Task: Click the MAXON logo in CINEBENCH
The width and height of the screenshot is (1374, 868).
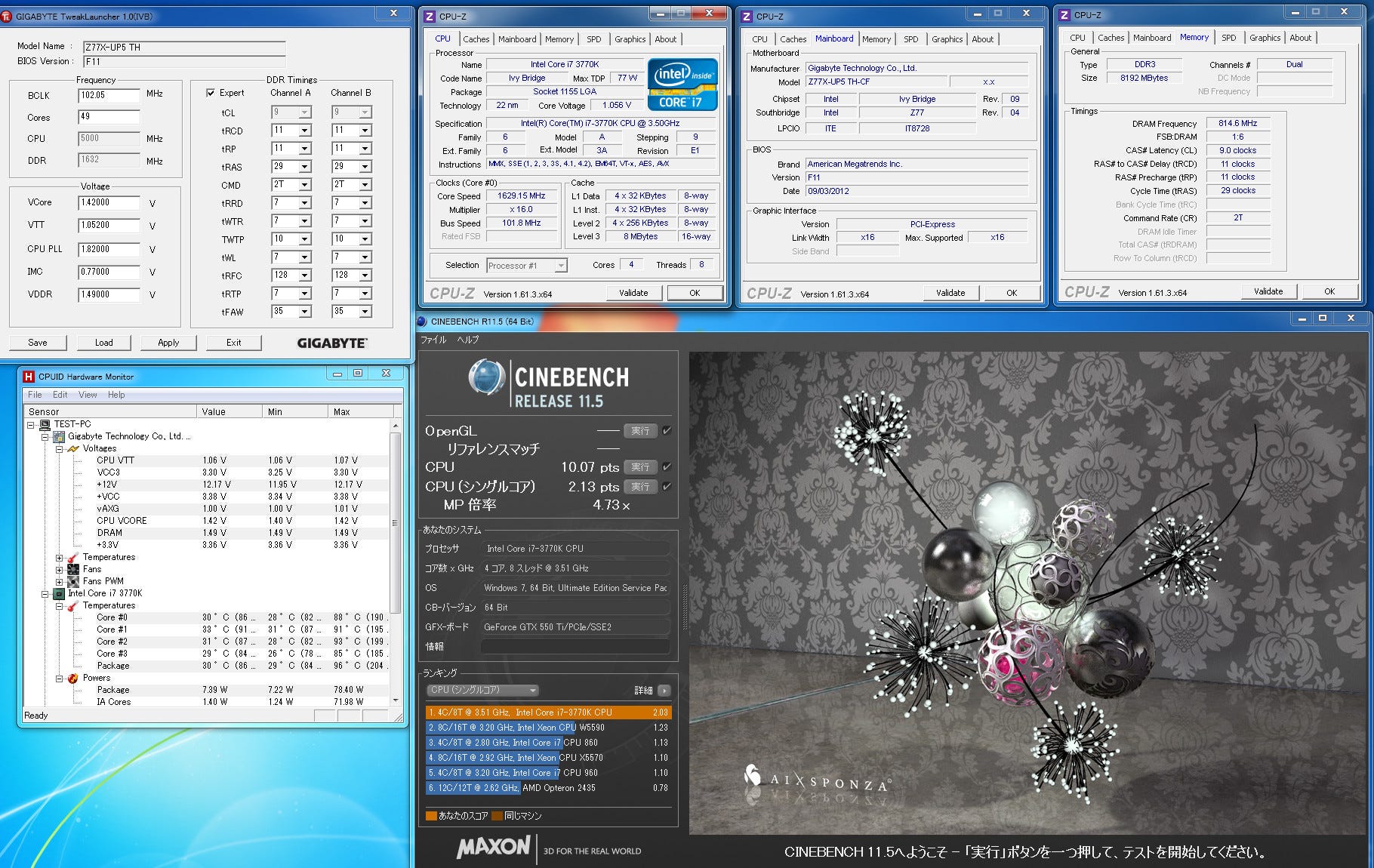Action: point(494,848)
